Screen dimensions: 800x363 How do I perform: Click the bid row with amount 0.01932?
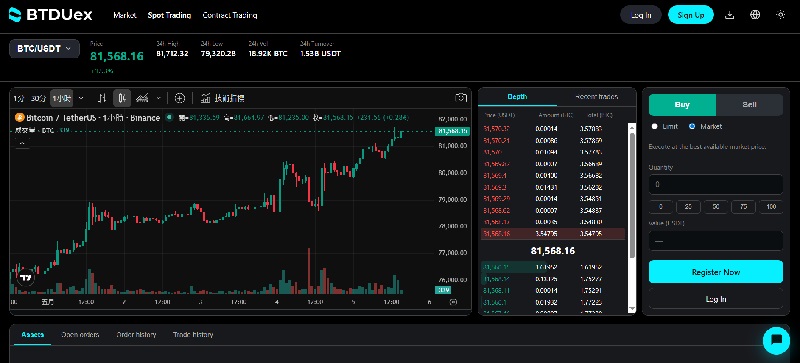coord(553,302)
